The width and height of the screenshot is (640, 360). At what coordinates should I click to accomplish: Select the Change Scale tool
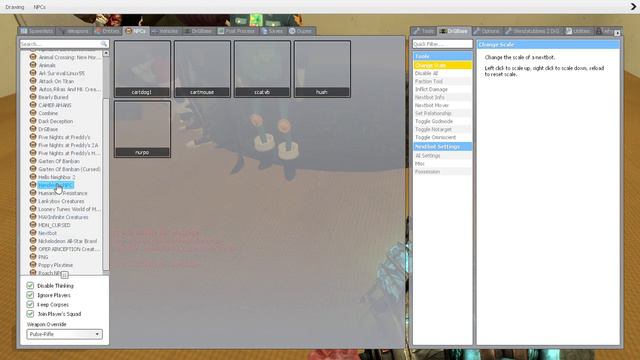[x=442, y=65]
